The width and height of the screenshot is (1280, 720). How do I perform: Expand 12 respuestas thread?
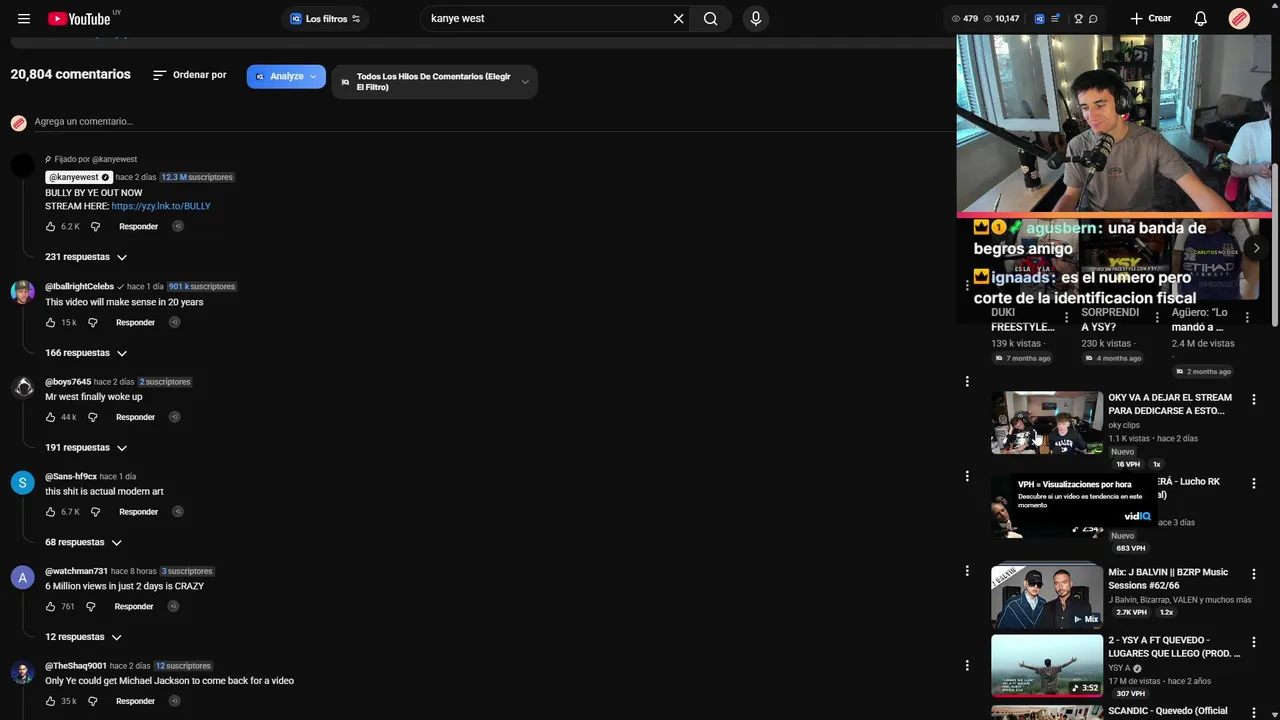[x=83, y=637]
